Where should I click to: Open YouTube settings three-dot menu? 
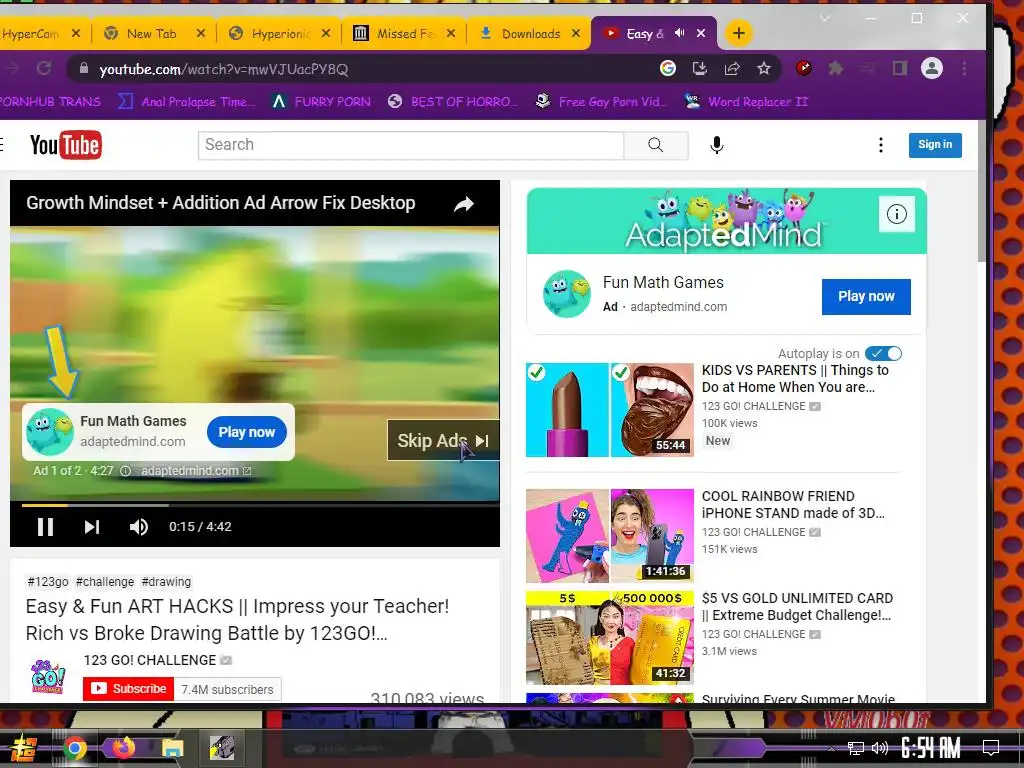(881, 145)
